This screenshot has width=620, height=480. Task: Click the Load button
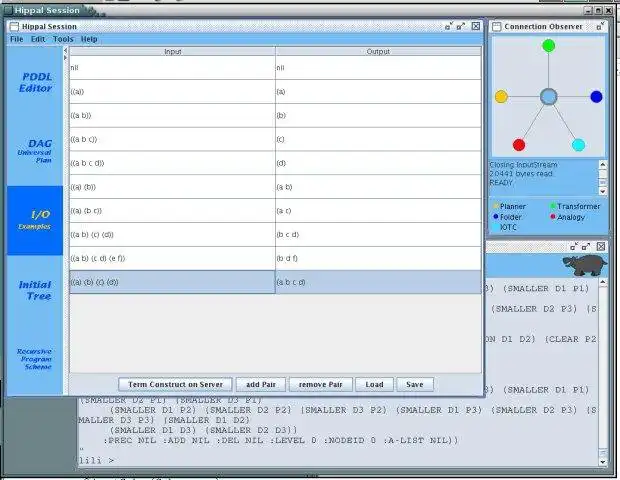374,384
